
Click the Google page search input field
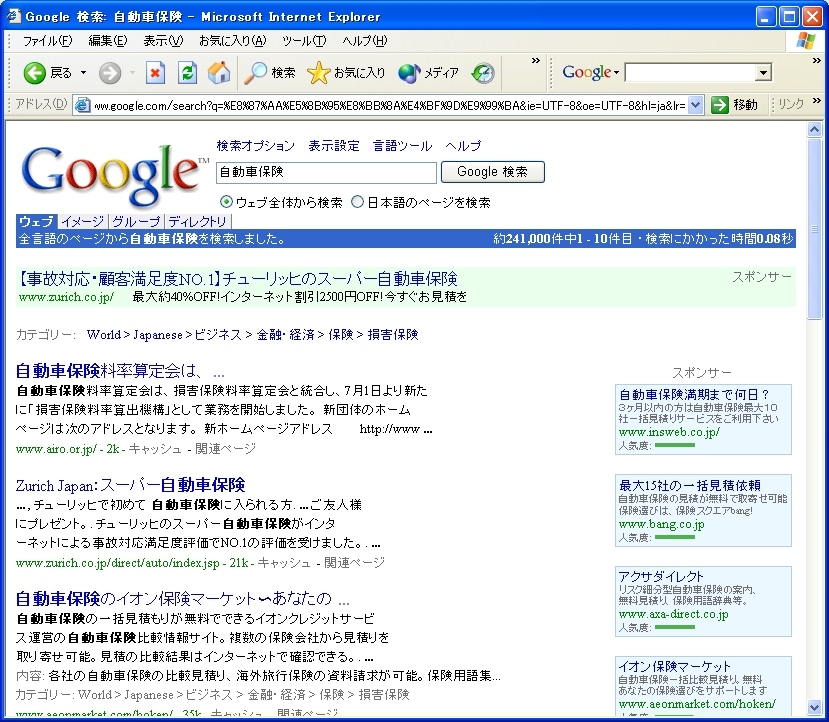(326, 172)
